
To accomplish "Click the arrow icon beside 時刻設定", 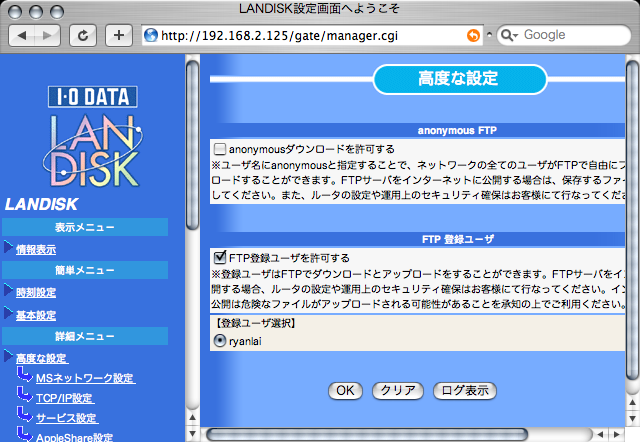I will [8, 290].
